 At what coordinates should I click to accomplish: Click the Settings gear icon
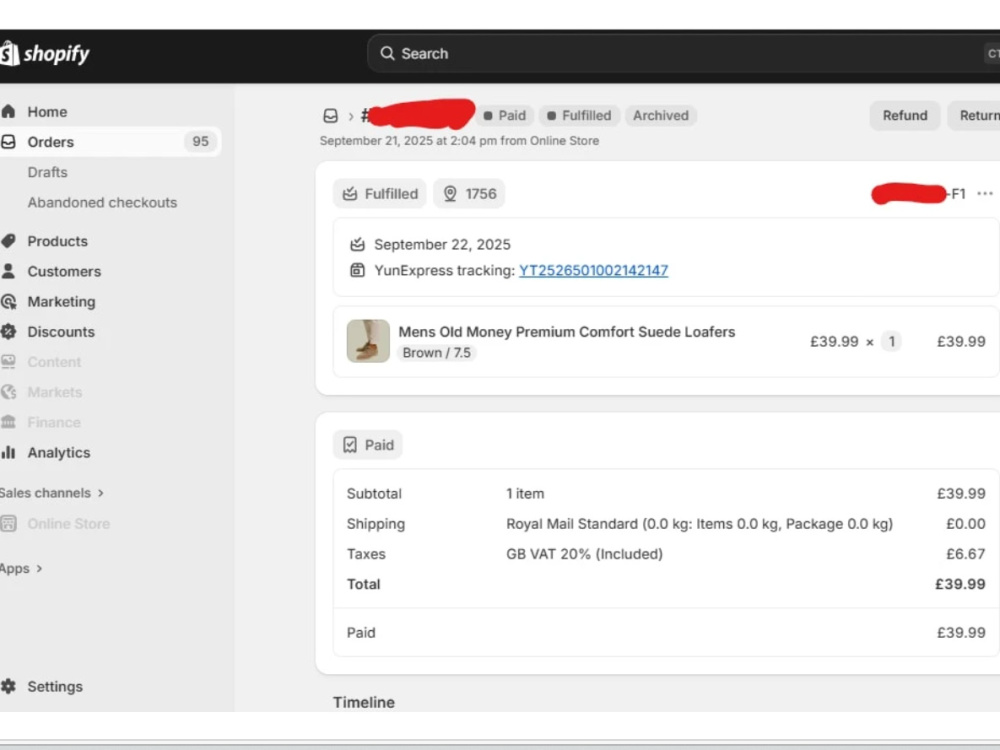click(x=8, y=686)
